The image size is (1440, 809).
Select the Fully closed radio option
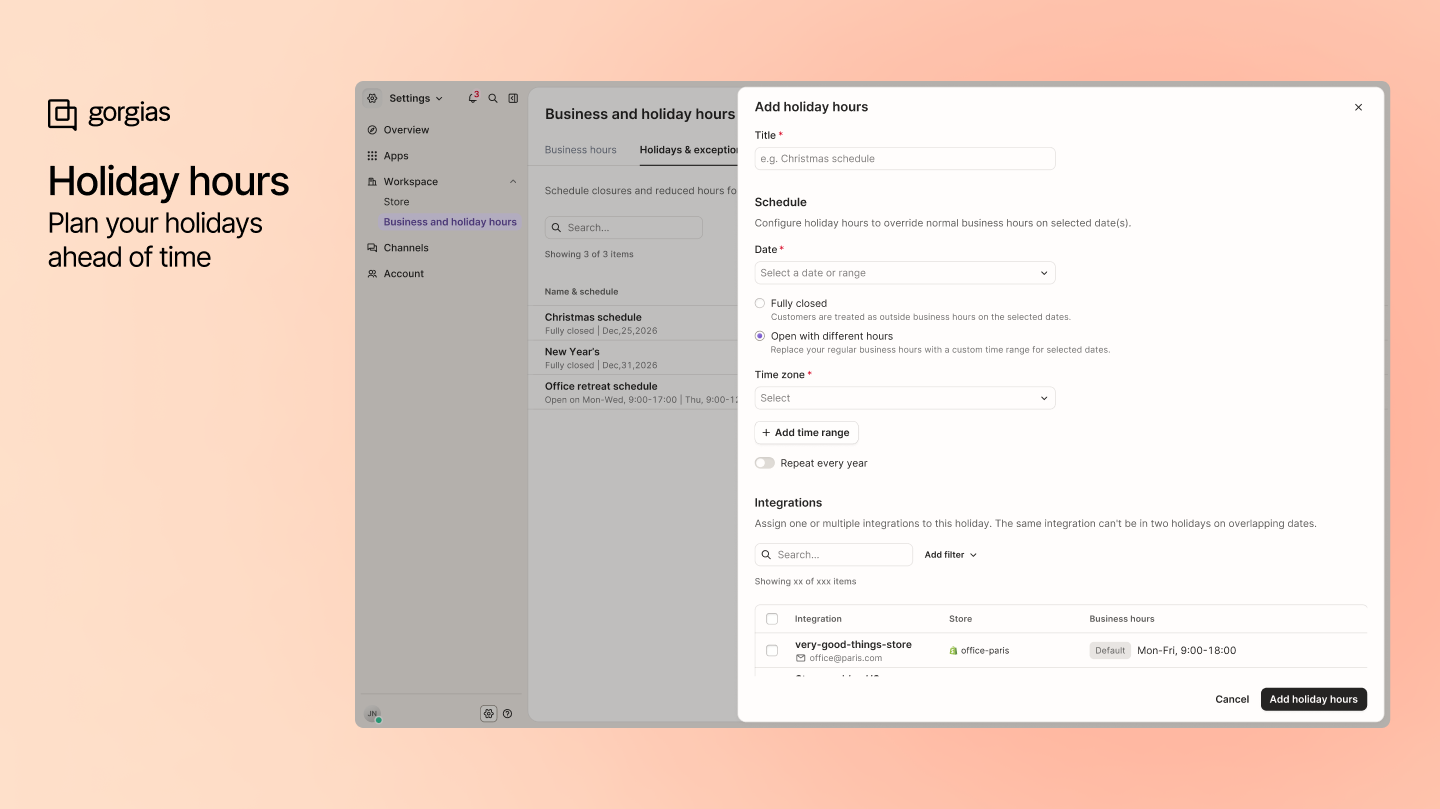click(x=760, y=303)
